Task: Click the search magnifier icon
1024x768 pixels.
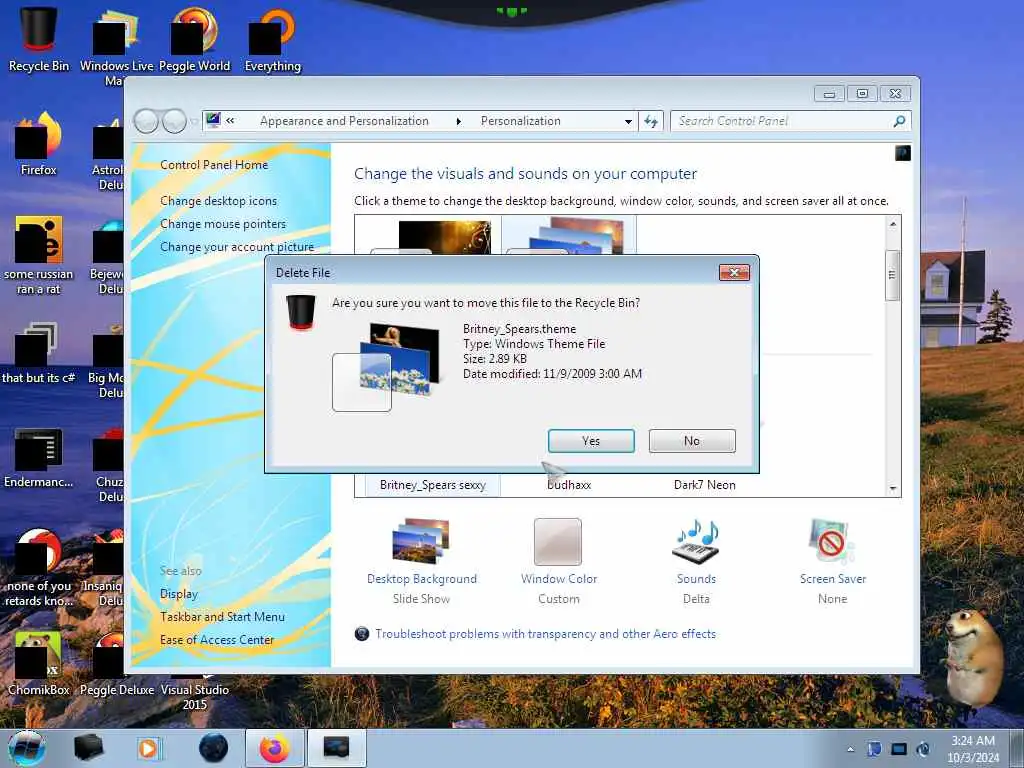Action: 899,121
